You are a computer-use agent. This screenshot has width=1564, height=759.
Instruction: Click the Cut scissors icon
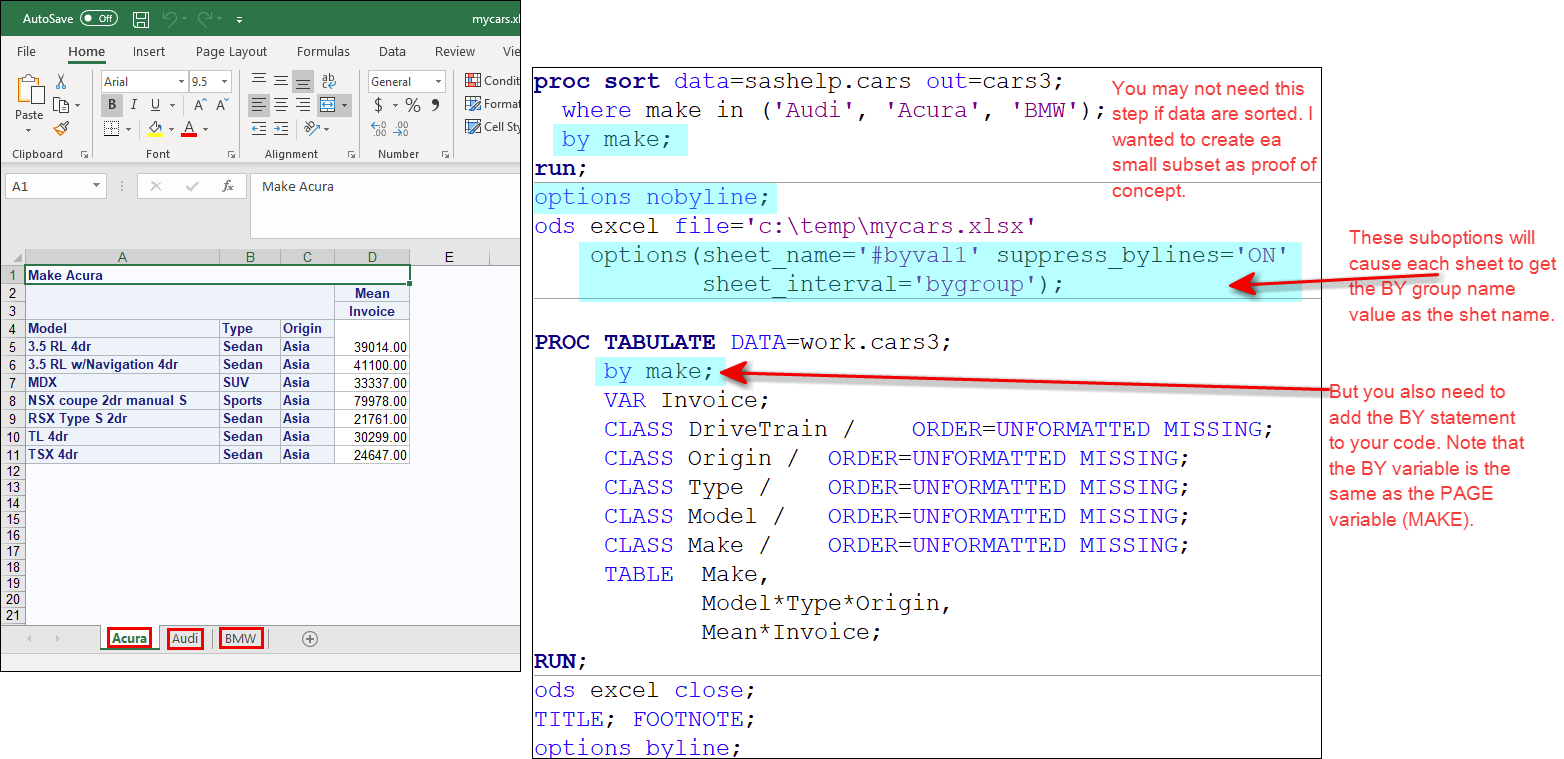tap(61, 82)
